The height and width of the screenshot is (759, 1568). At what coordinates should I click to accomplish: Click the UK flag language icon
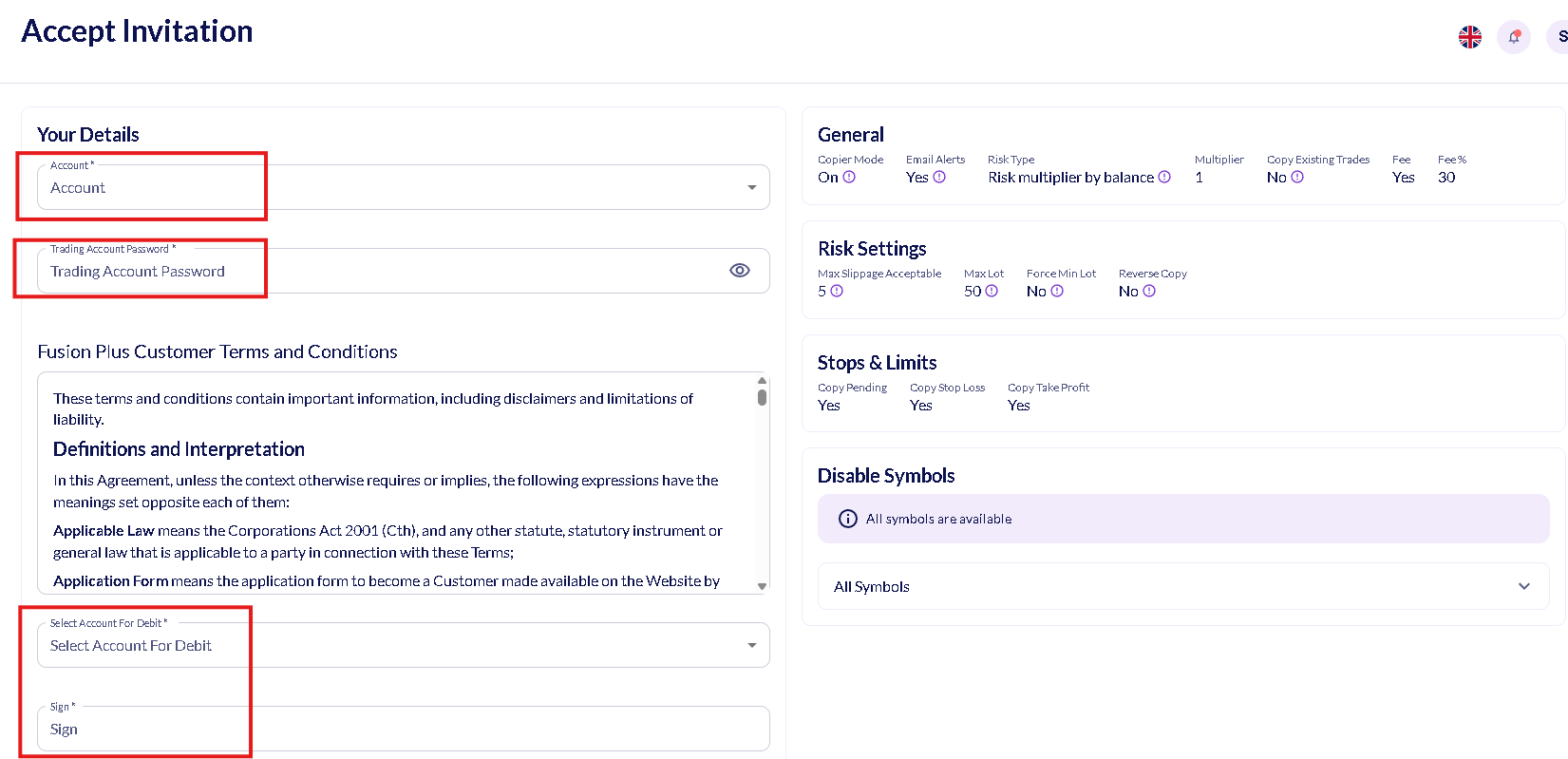pos(1469,37)
